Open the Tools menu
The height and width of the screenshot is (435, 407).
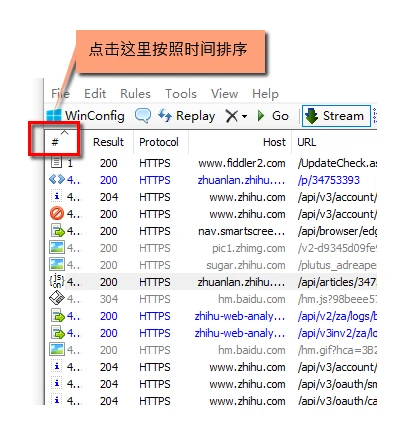pyautogui.click(x=181, y=94)
